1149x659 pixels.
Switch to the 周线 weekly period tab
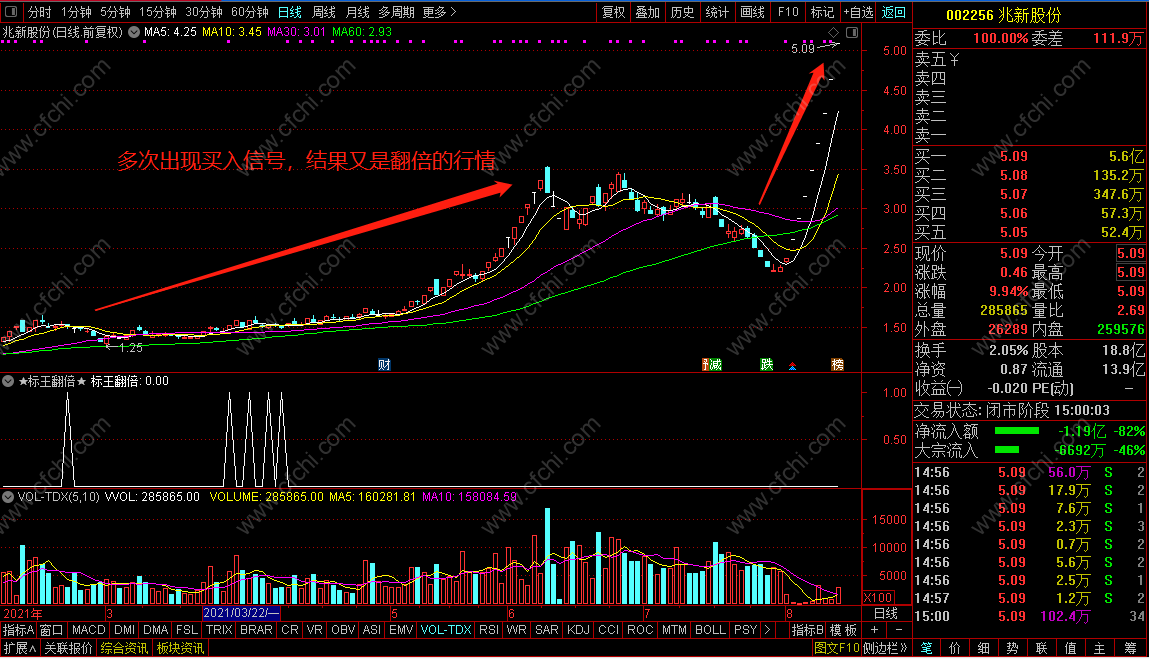(323, 12)
